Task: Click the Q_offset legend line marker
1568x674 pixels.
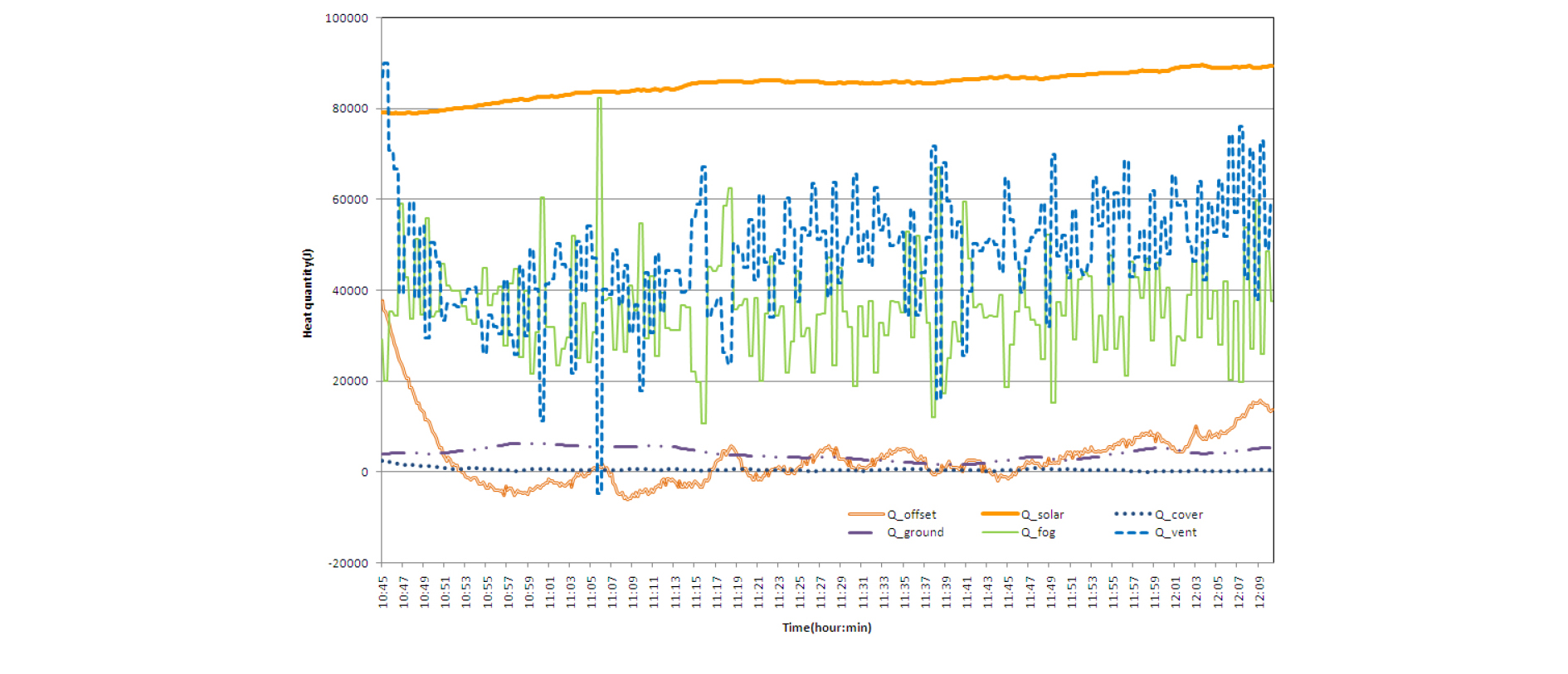Action: point(866,515)
